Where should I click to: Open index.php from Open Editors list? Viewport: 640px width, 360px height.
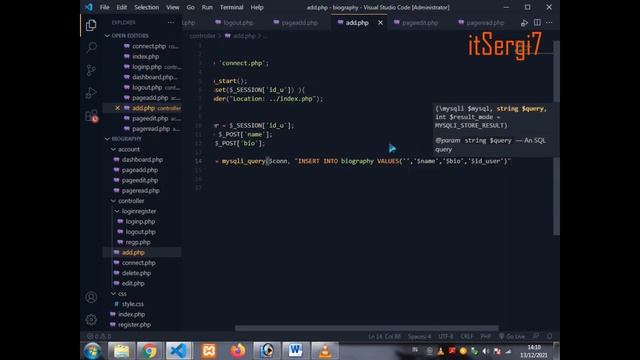pyautogui.click(x=145, y=56)
